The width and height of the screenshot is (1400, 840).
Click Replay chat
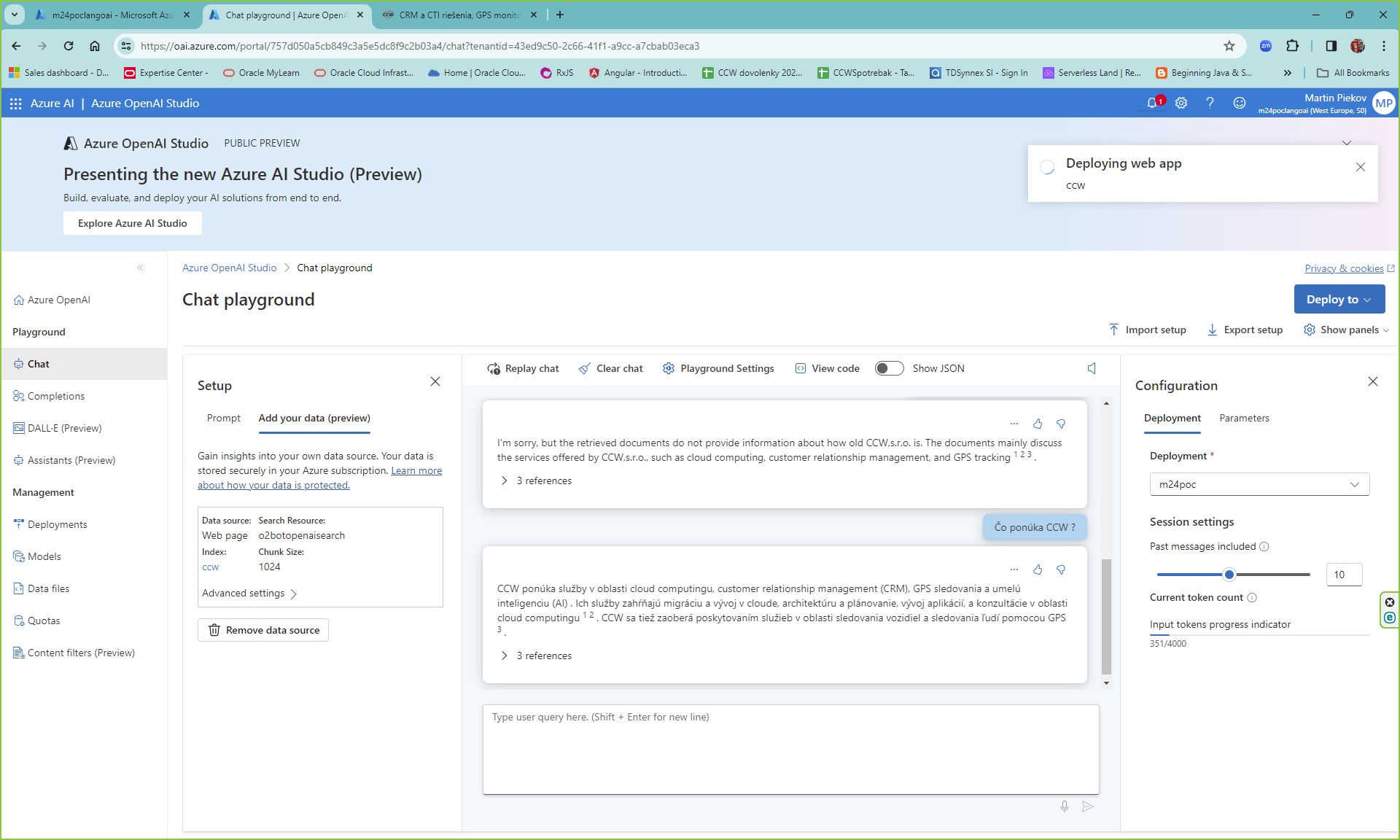523,368
